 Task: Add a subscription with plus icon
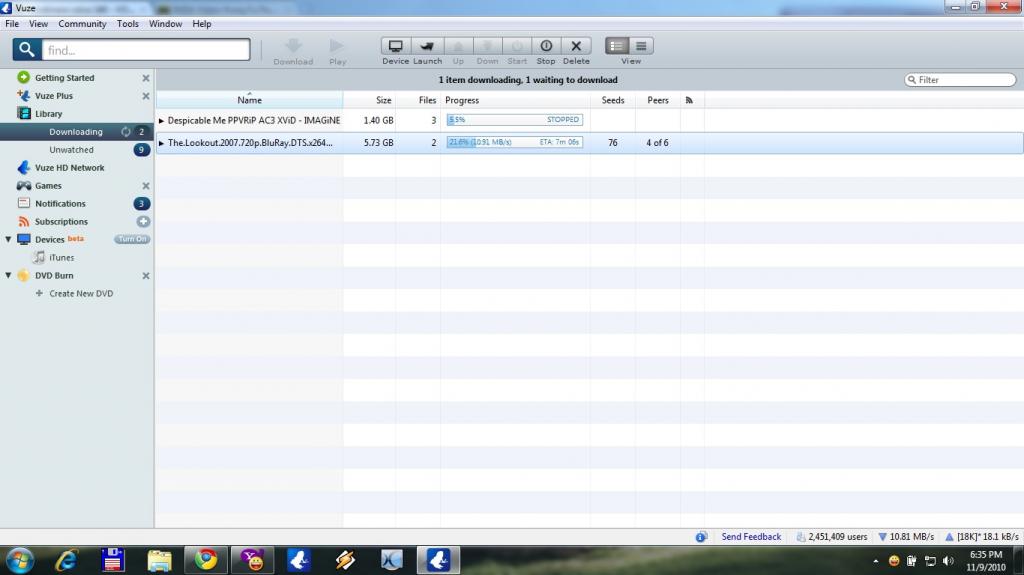pyautogui.click(x=143, y=222)
